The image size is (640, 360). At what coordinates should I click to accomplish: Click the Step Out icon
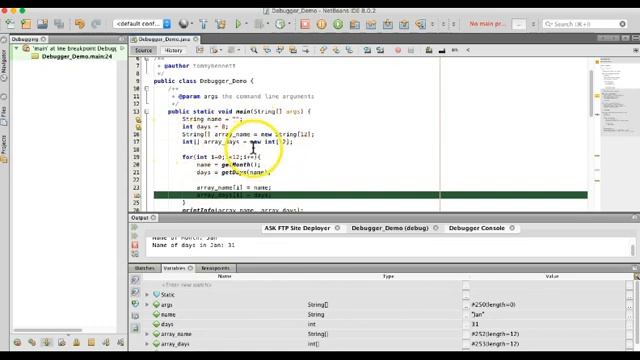tap(404, 24)
